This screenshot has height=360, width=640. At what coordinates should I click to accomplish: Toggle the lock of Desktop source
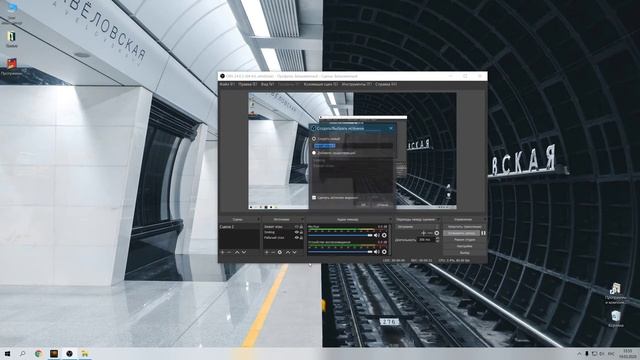[x=302, y=232]
